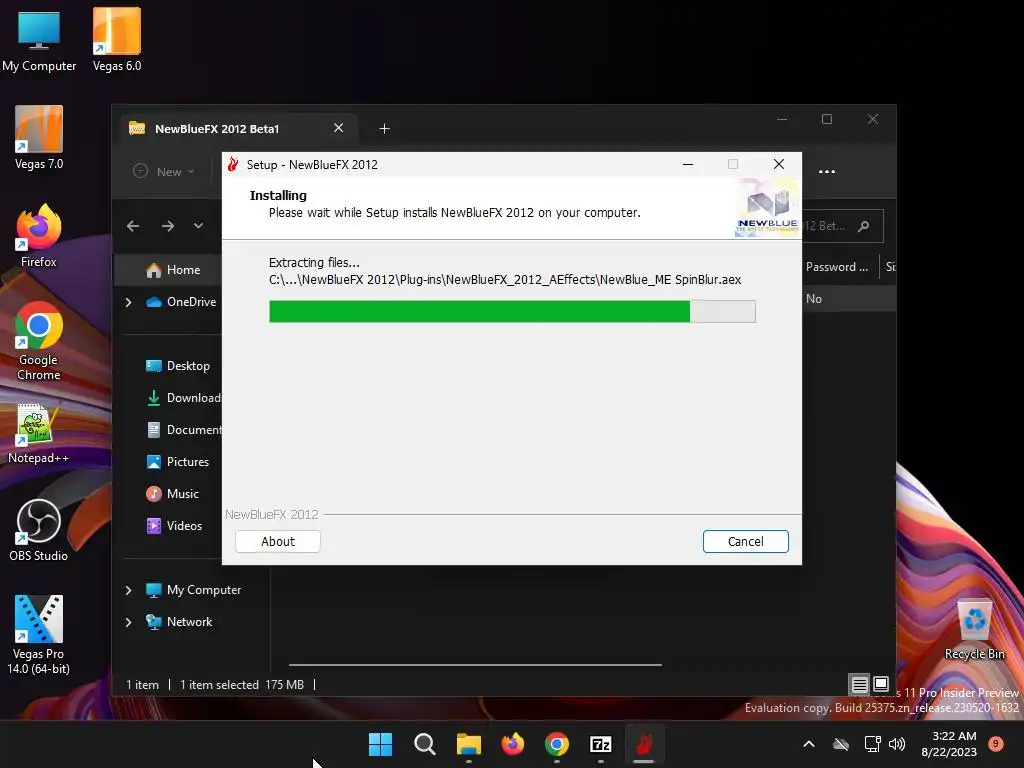Image resolution: width=1024 pixels, height=768 pixels.
Task: Close the NewBlueFX 2012 Beta1 tab
Action: tap(338, 128)
